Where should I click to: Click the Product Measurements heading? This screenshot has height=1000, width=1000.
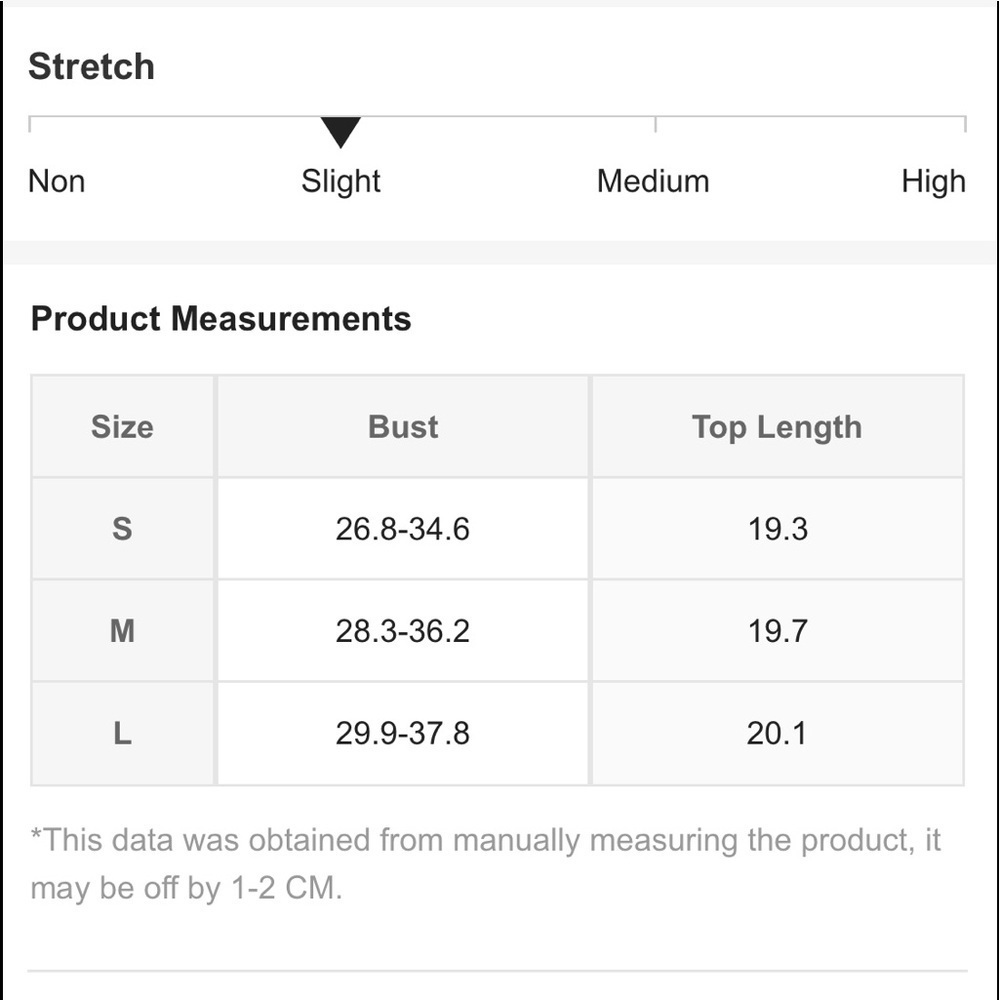coord(221,319)
